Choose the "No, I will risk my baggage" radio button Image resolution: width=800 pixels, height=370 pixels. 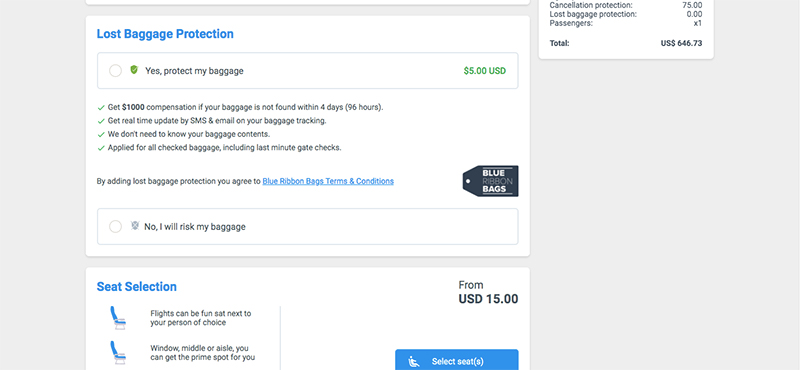coord(115,226)
